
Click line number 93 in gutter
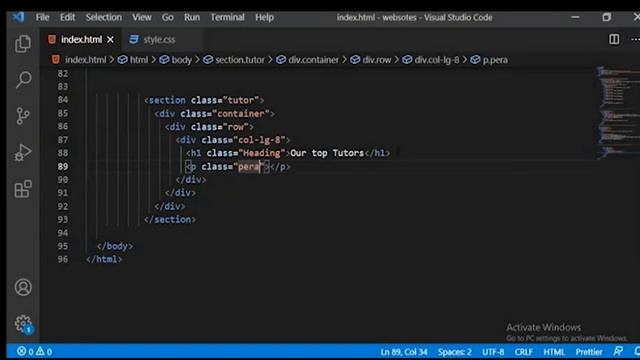(63, 220)
